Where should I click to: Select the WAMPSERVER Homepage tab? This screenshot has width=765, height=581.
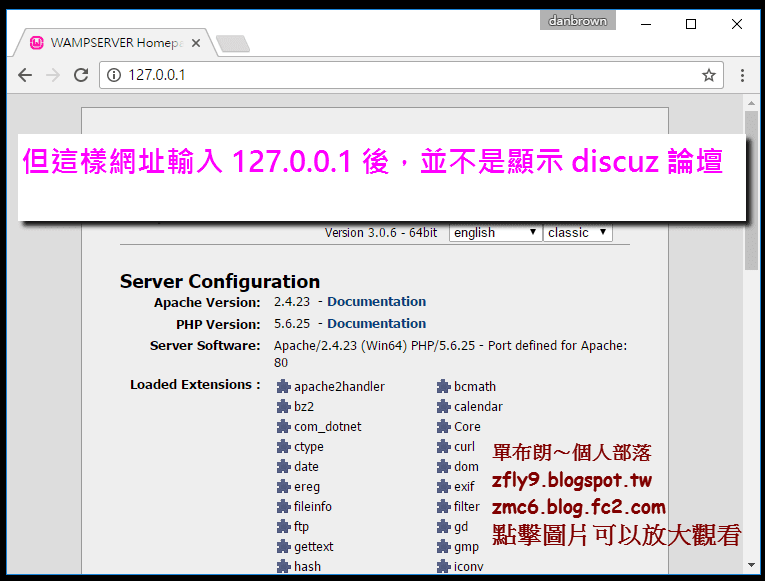coord(116,43)
